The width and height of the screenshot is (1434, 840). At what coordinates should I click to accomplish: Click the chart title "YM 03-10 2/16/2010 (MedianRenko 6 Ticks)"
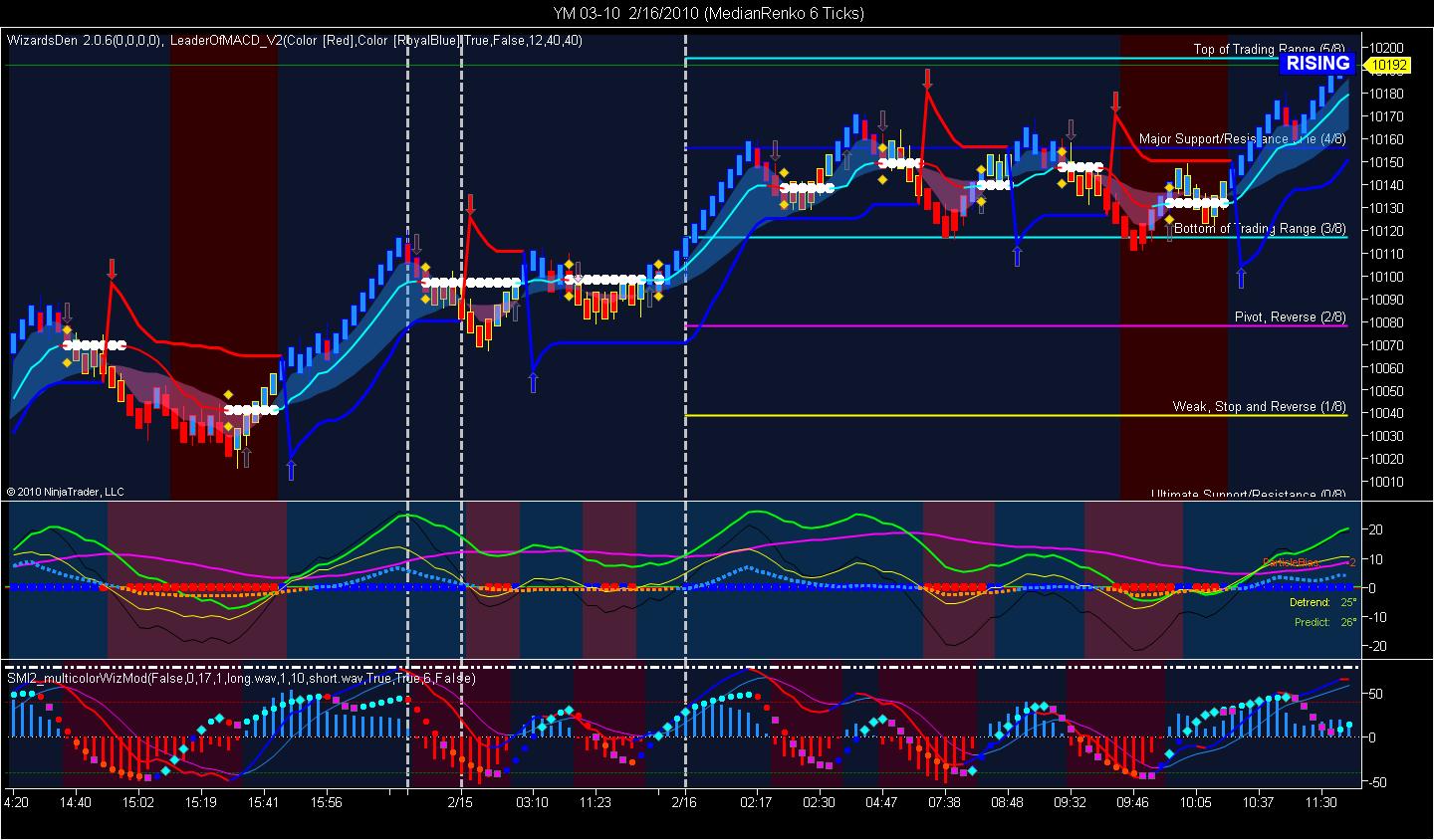709,13
